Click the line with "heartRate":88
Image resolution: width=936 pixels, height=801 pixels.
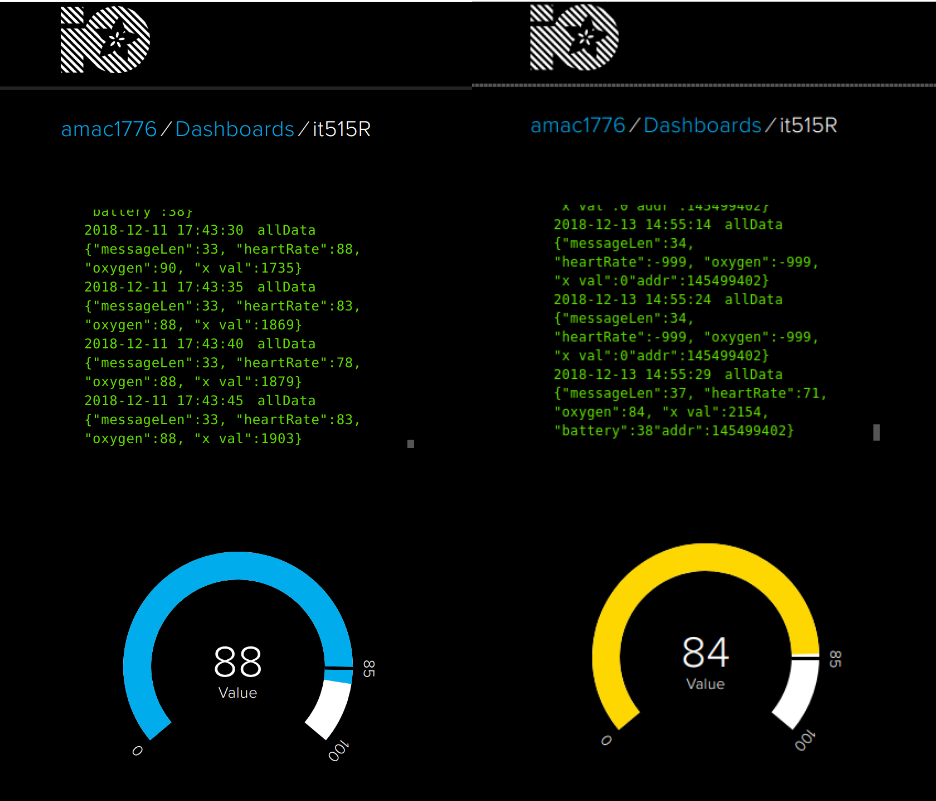[223, 249]
